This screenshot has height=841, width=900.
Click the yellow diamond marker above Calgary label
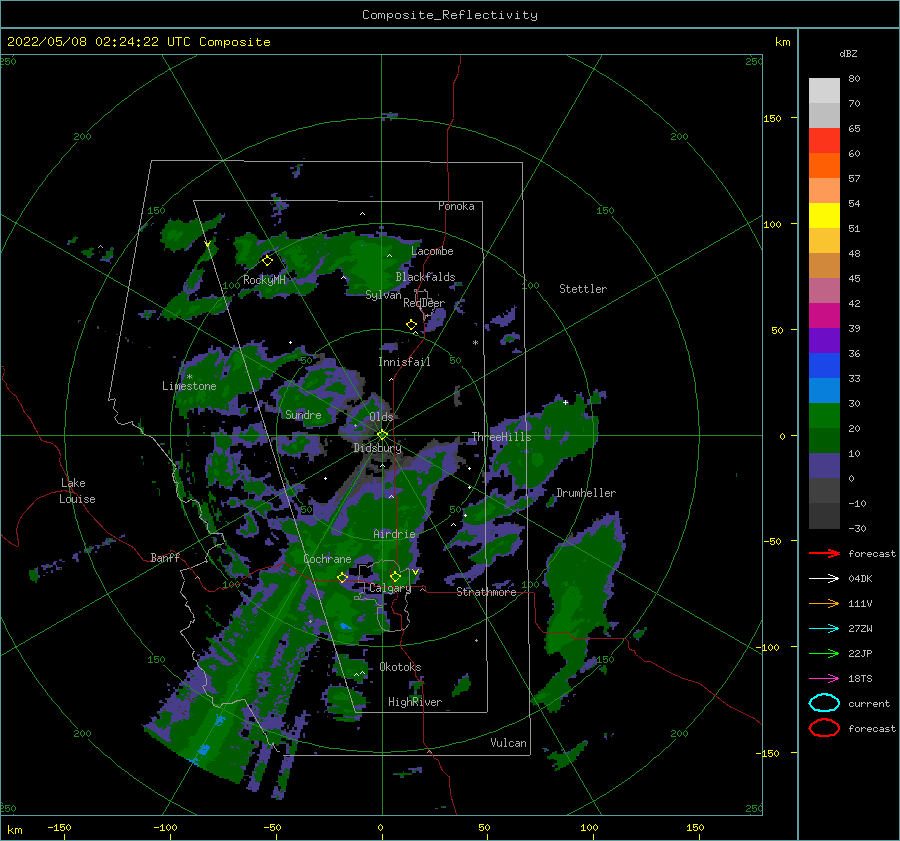395,576
